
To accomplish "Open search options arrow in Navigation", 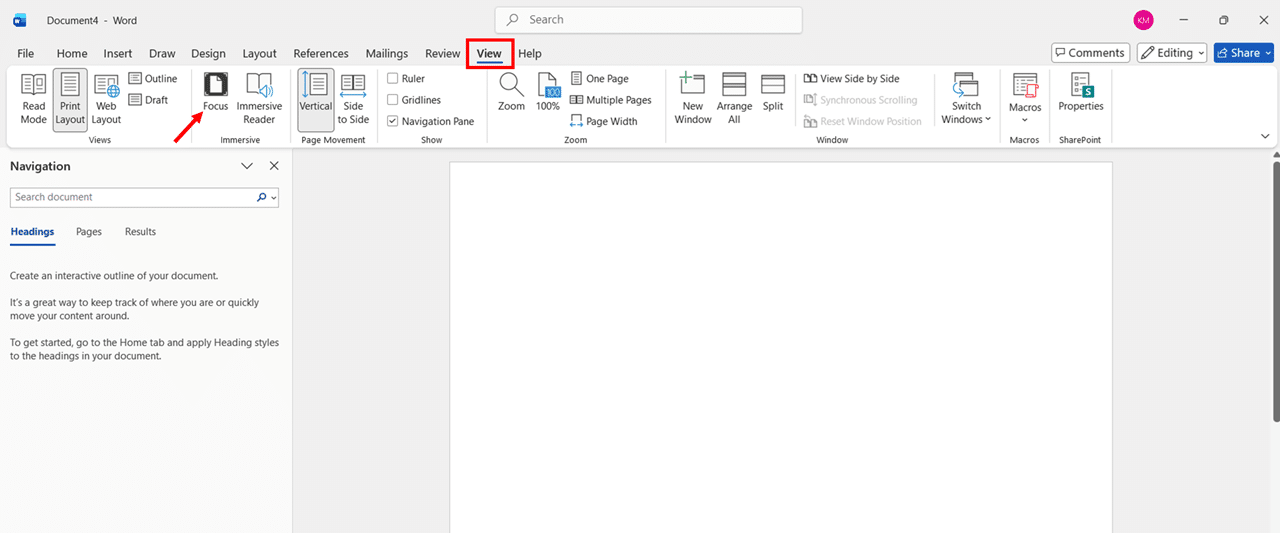I will point(273,198).
